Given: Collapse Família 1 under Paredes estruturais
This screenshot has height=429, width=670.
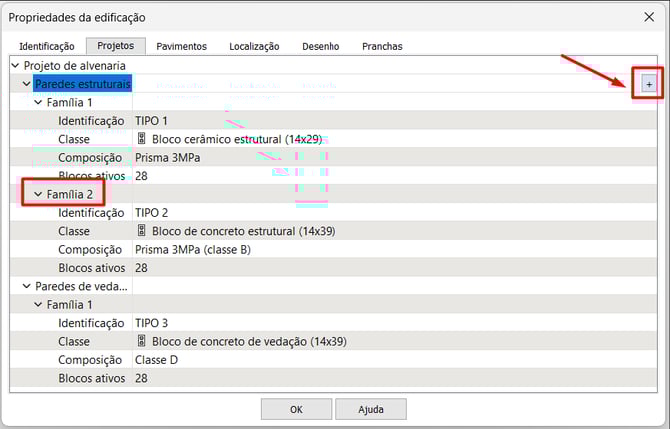Looking at the screenshot, I should 39,102.
